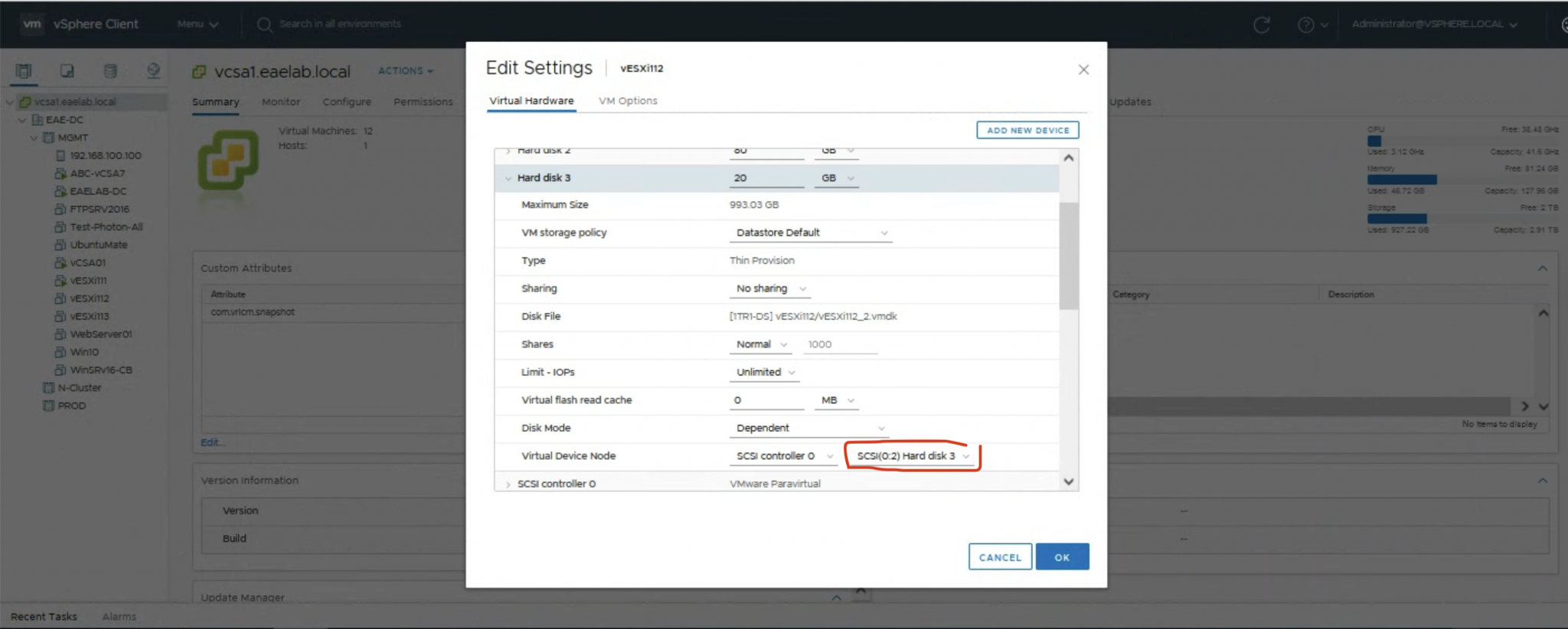Open the Shares Normal dropdown
This screenshot has width=1568, height=629.
pos(761,344)
